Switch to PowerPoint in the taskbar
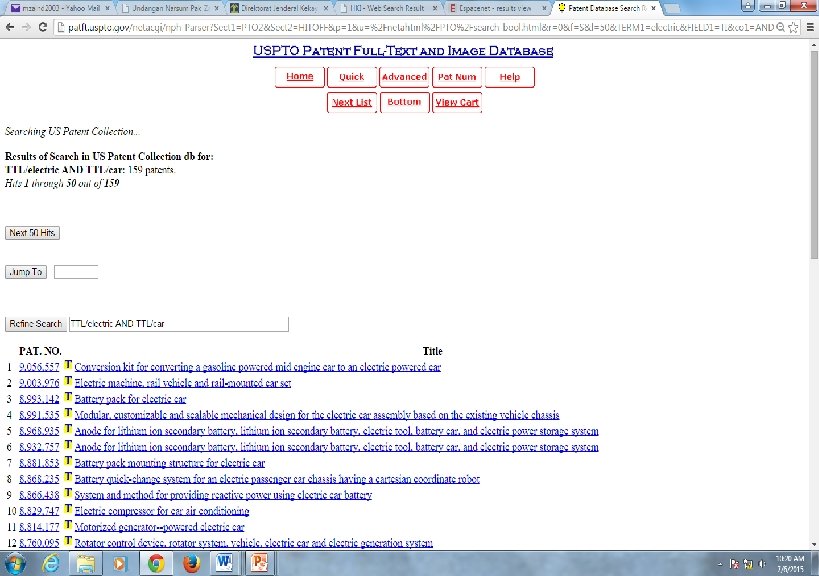Image resolution: width=819 pixels, height=576 pixels. pos(259,563)
